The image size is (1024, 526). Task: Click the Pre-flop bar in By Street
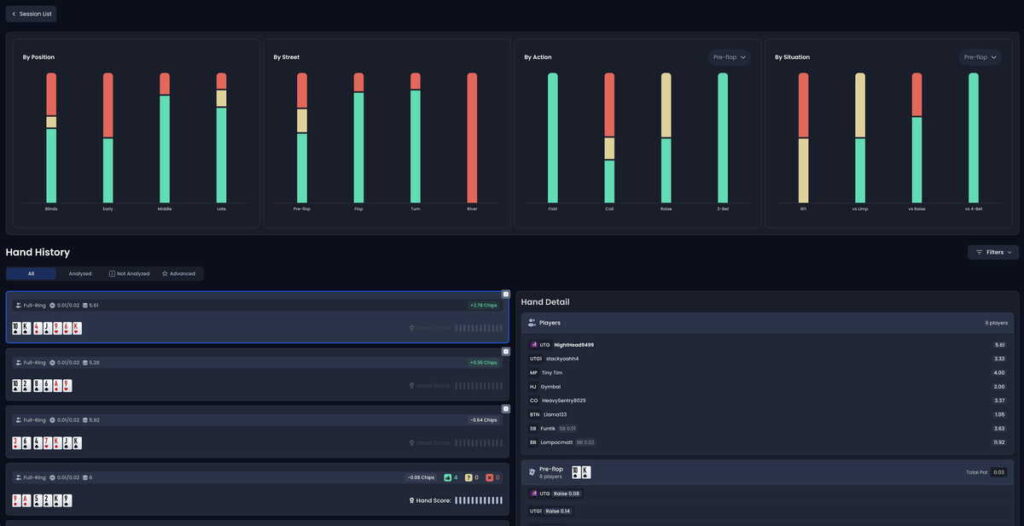click(302, 138)
